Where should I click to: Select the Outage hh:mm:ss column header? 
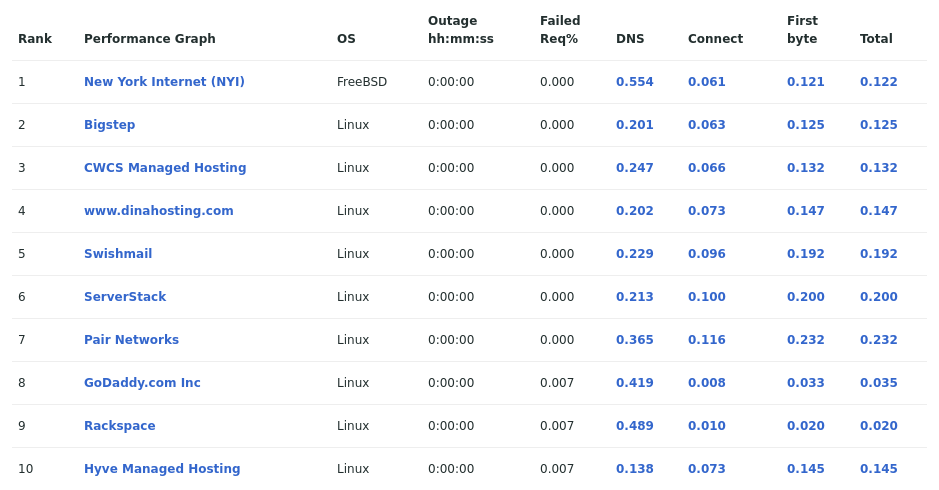(x=461, y=30)
